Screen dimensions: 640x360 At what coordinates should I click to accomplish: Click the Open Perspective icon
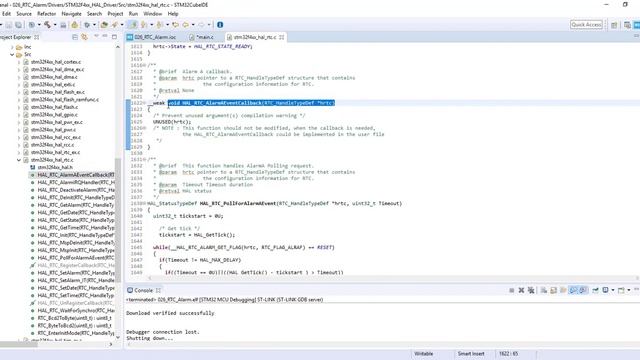click(614, 25)
